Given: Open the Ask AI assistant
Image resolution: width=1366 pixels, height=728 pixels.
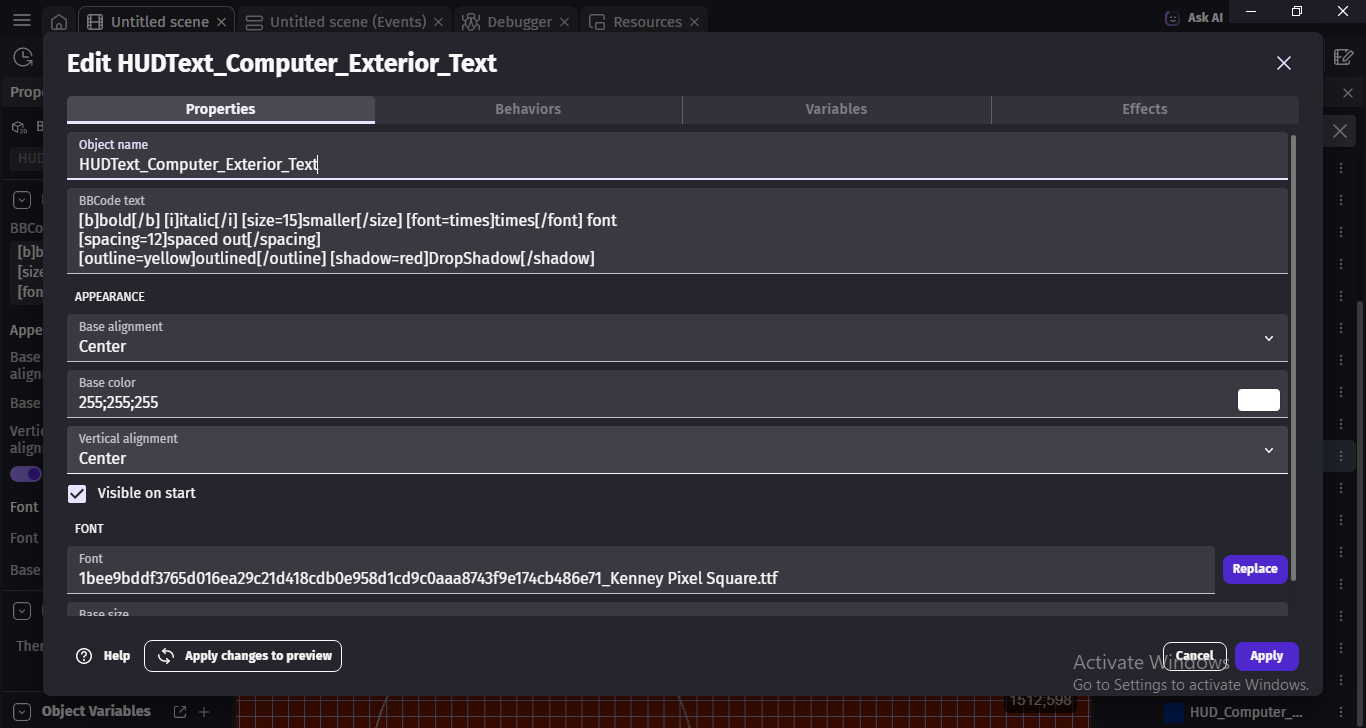Looking at the screenshot, I should point(1194,17).
